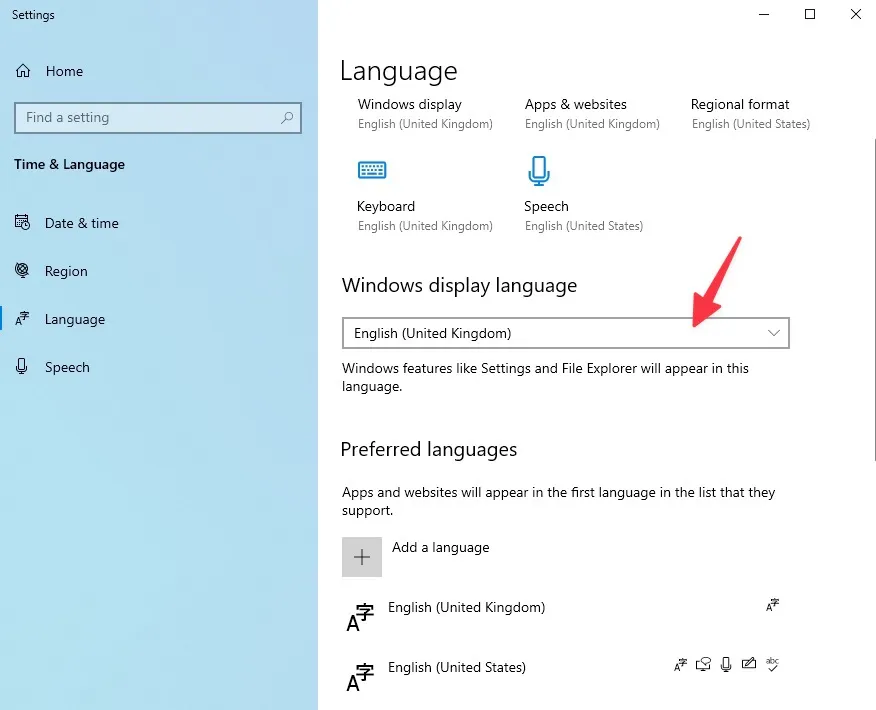
Task: Click the Home icon in sidebar
Action: click(x=23, y=71)
